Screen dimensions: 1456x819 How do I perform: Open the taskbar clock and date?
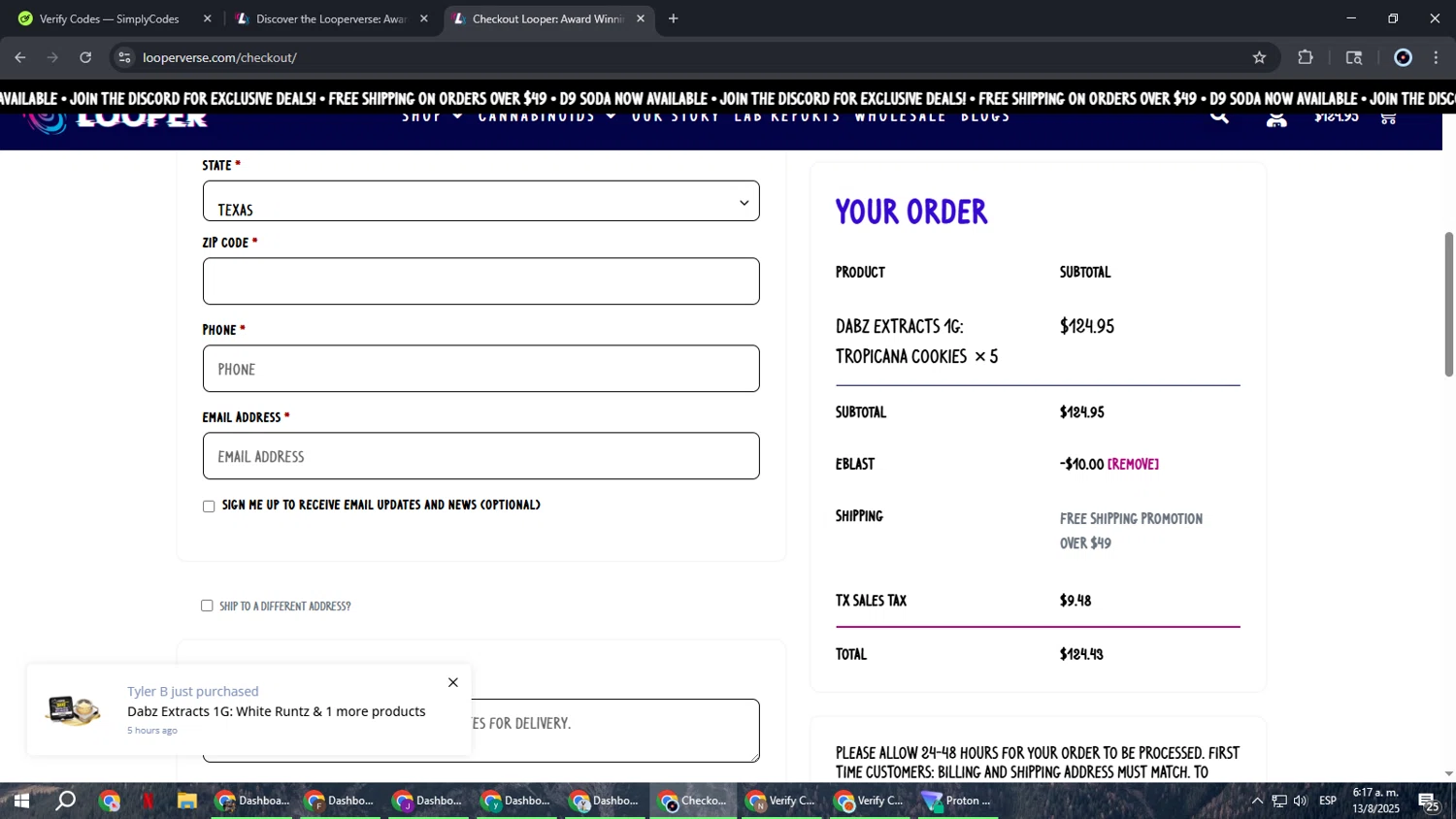point(1375,801)
